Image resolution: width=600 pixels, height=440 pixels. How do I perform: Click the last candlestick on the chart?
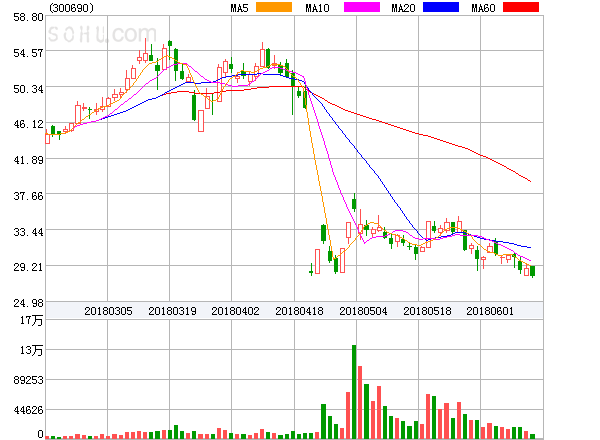(533, 271)
